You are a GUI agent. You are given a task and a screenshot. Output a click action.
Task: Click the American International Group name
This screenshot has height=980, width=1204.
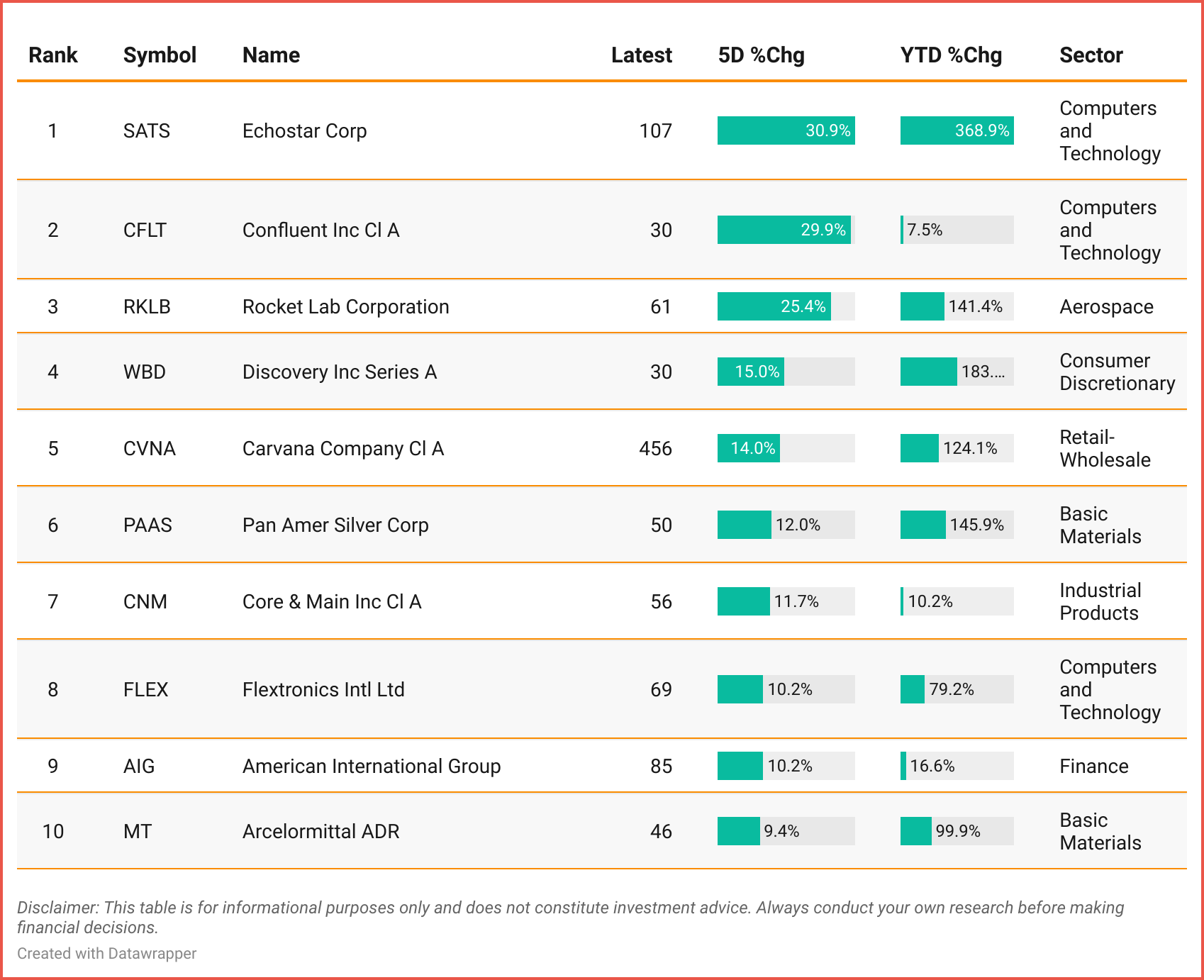(371, 767)
